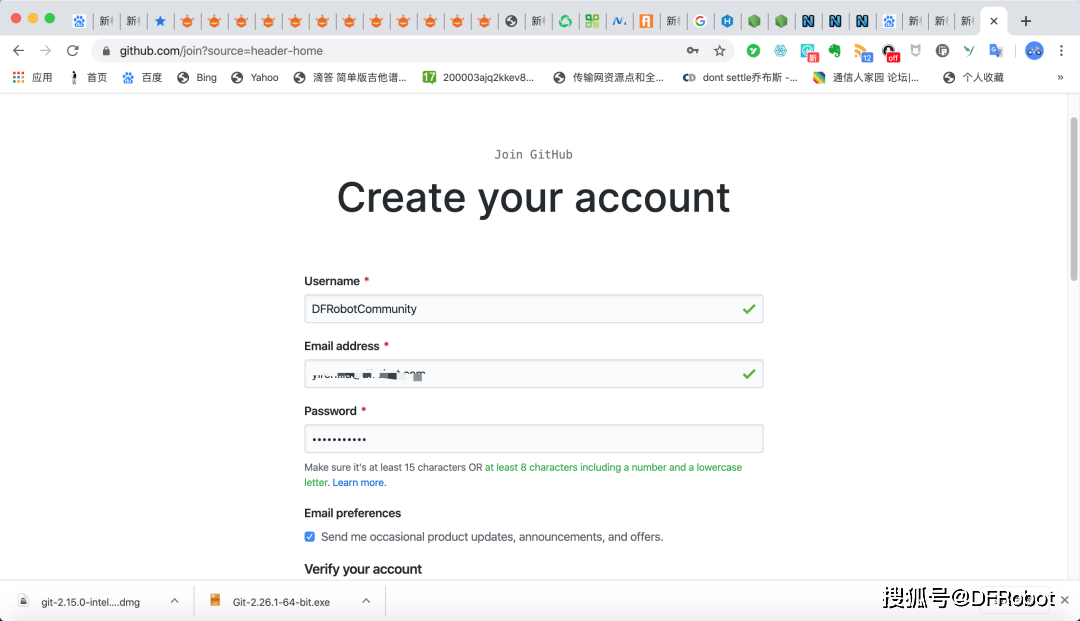The image size is (1080, 621).
Task: Switch to the blue hexagon H tab
Action: pyautogui.click(x=727, y=21)
